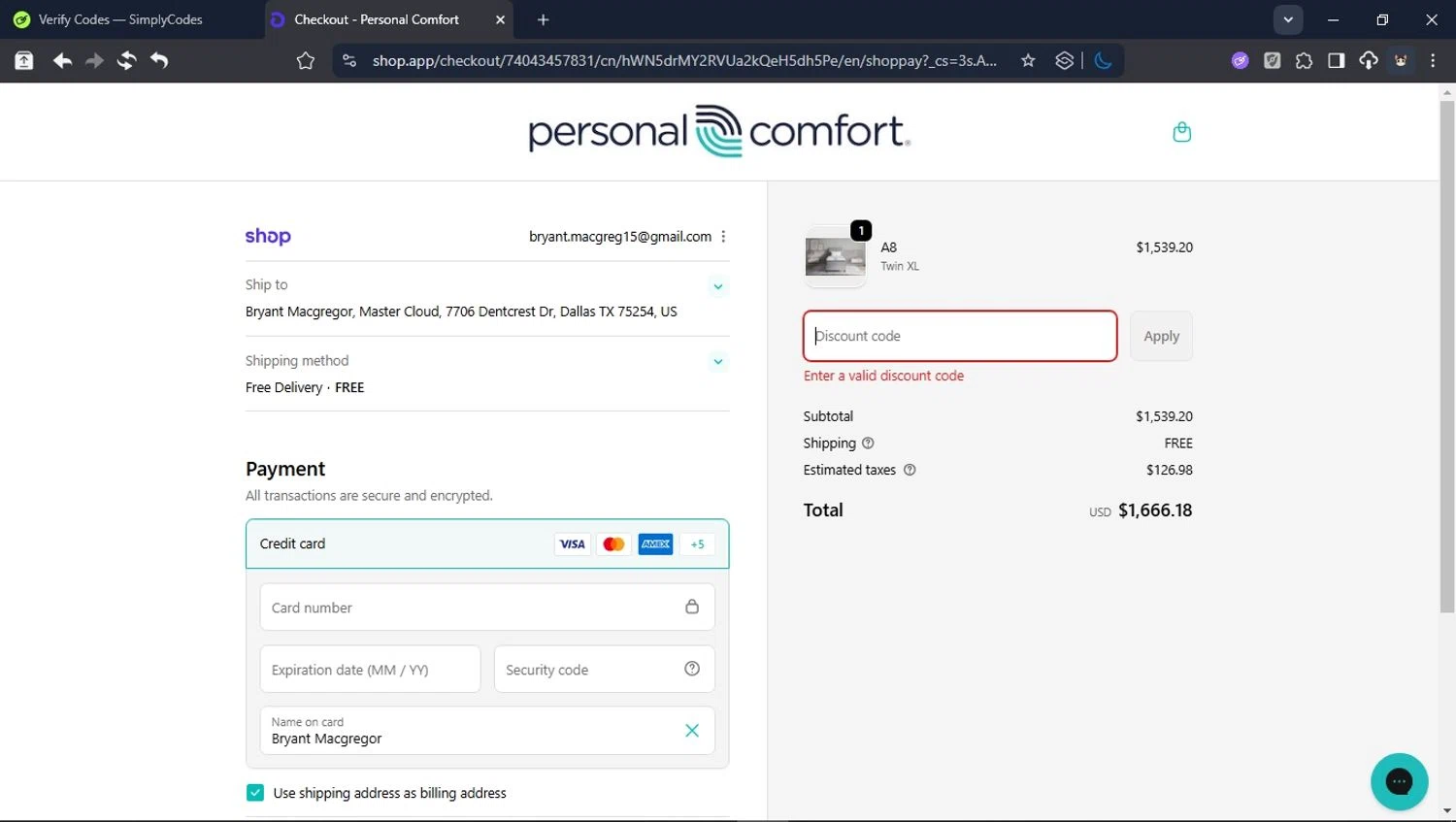1456x822 pixels.
Task: Click the site info icon in the address bar
Action: (349, 60)
